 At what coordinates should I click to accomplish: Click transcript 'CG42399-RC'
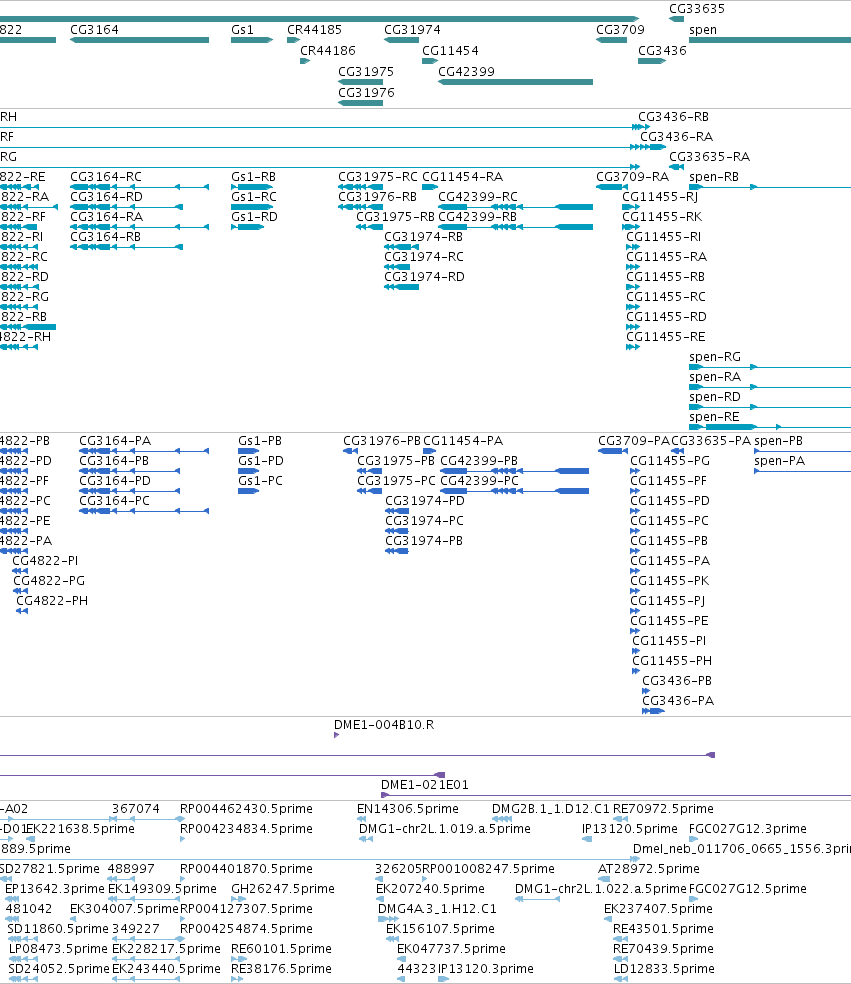pyautogui.click(x=478, y=197)
